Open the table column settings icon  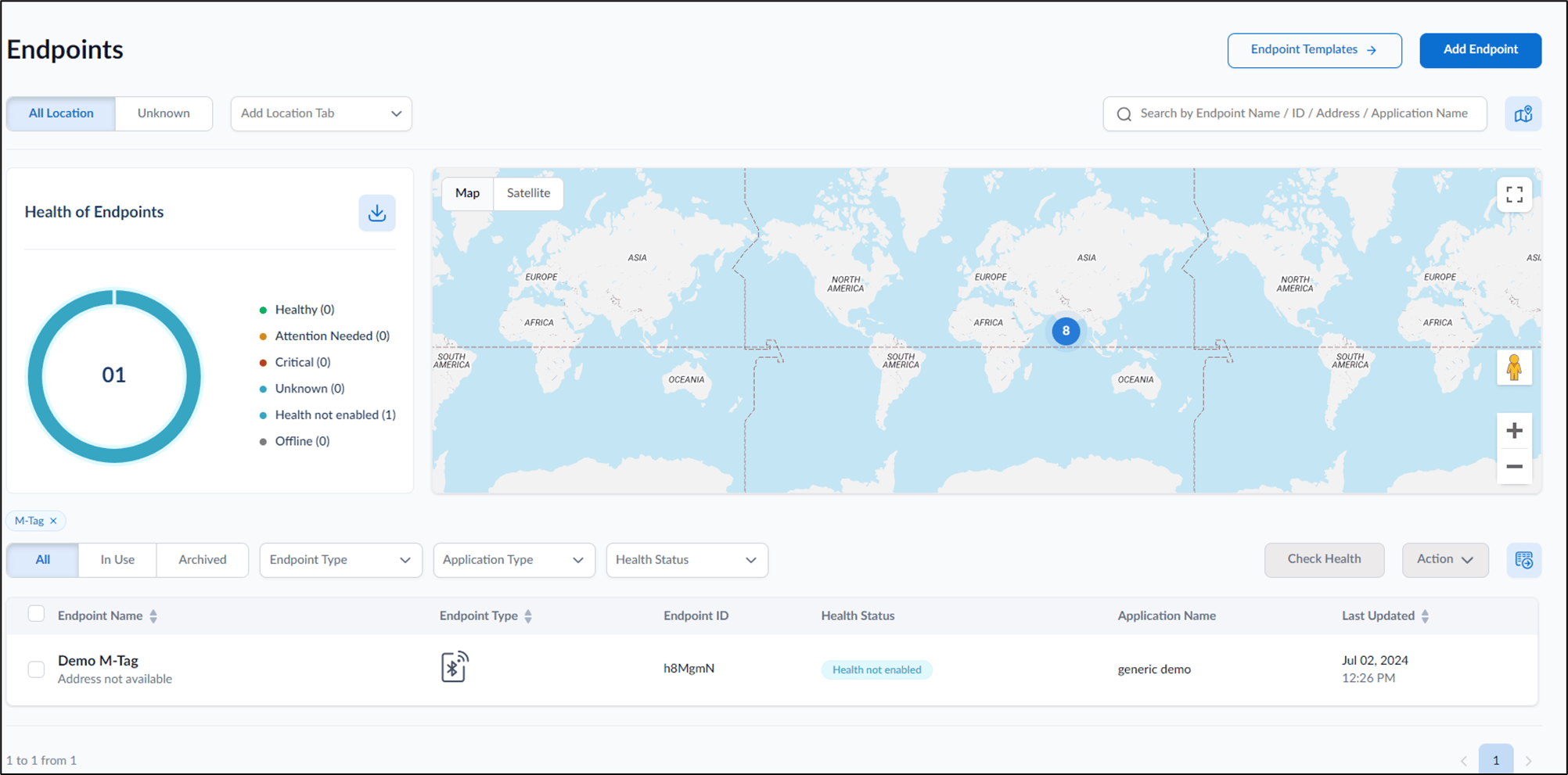(x=1523, y=560)
